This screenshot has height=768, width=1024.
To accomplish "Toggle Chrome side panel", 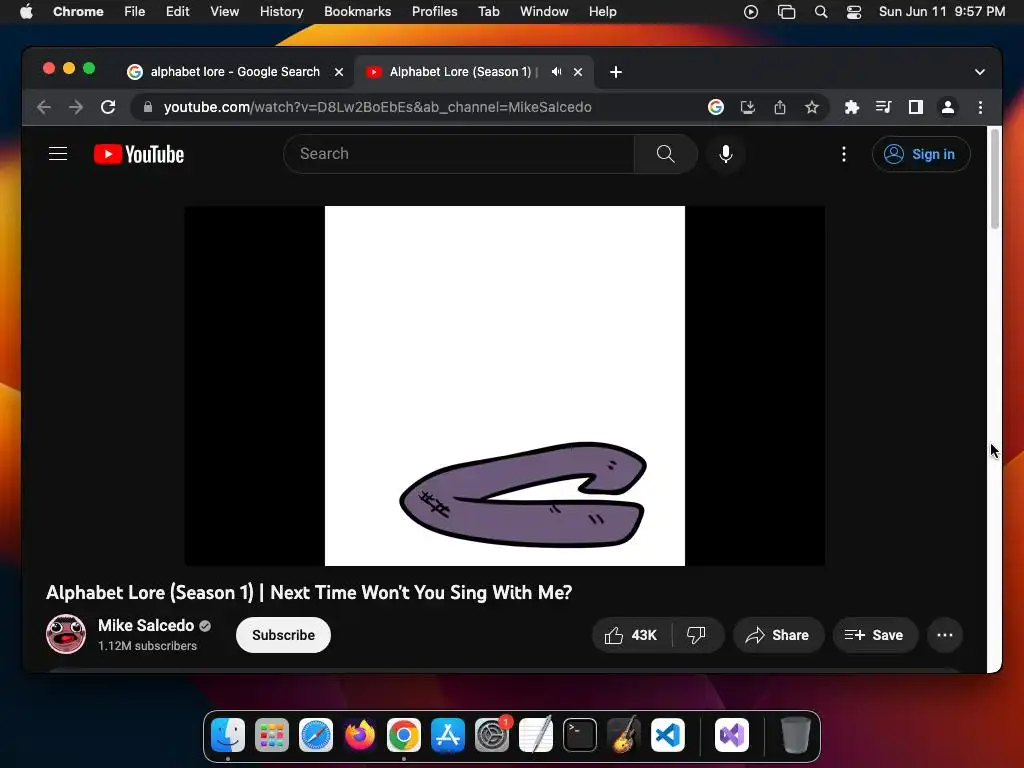I will [x=916, y=107].
